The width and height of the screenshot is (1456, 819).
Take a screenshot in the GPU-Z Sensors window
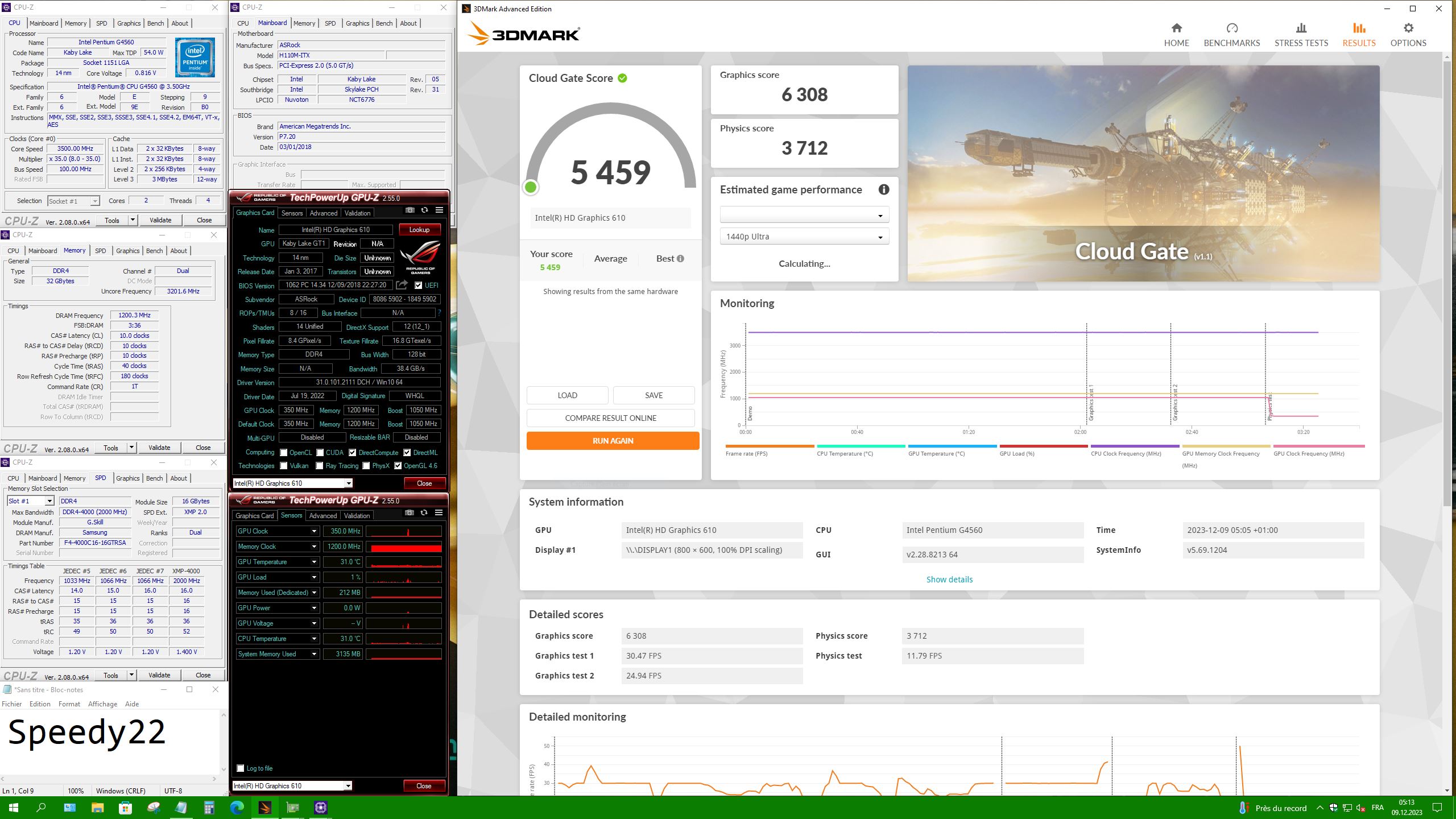coord(409,512)
